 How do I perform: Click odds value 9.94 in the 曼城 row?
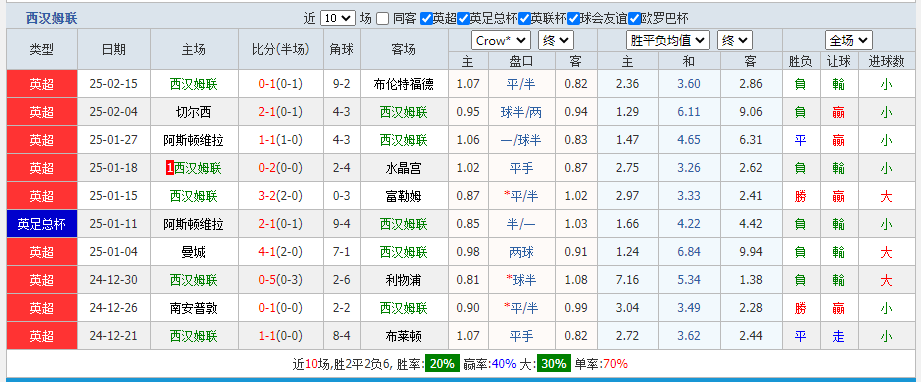point(750,252)
